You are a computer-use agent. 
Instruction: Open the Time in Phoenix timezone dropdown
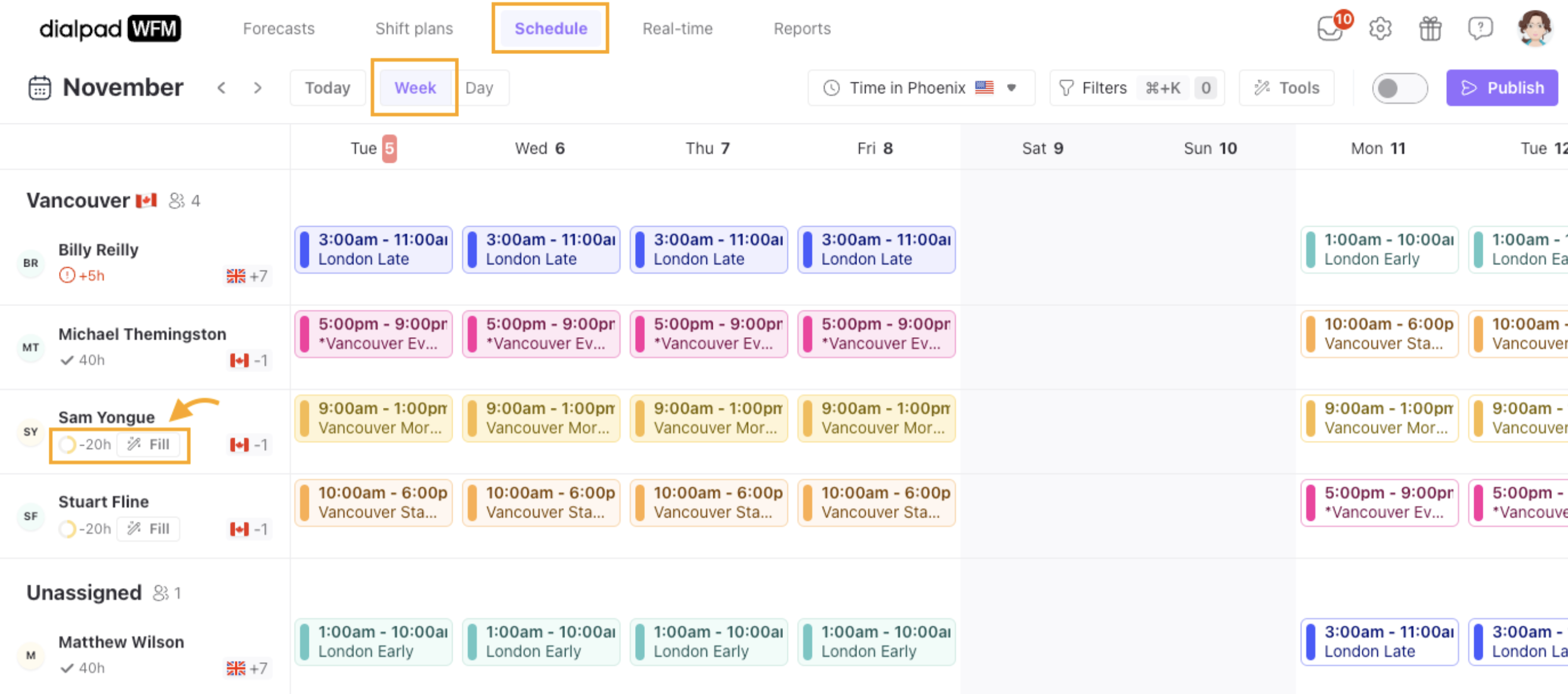point(920,87)
